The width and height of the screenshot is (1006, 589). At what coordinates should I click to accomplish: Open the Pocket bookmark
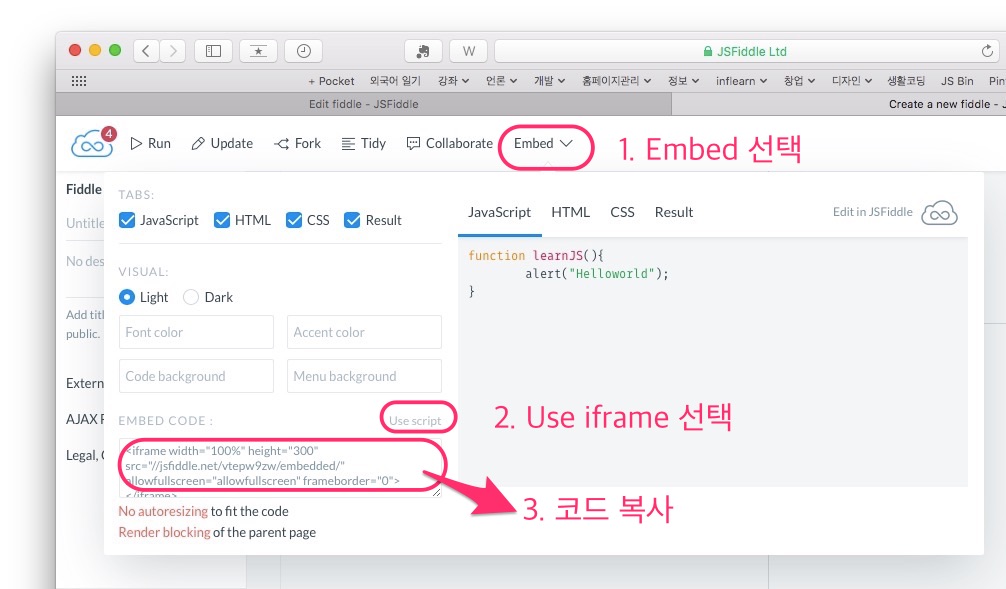pyautogui.click(x=331, y=81)
